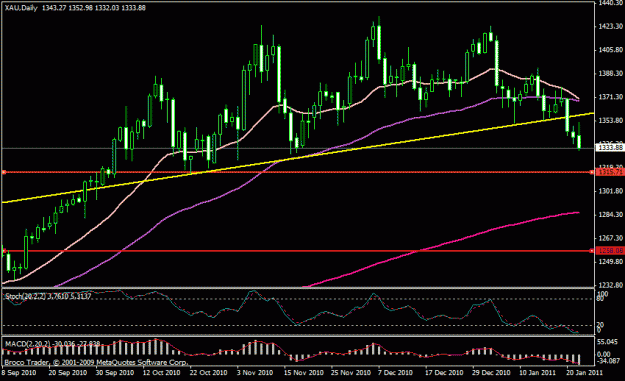Click the 1249.80 price axis label
Viewport: 625px width, 381px height.
point(610,262)
